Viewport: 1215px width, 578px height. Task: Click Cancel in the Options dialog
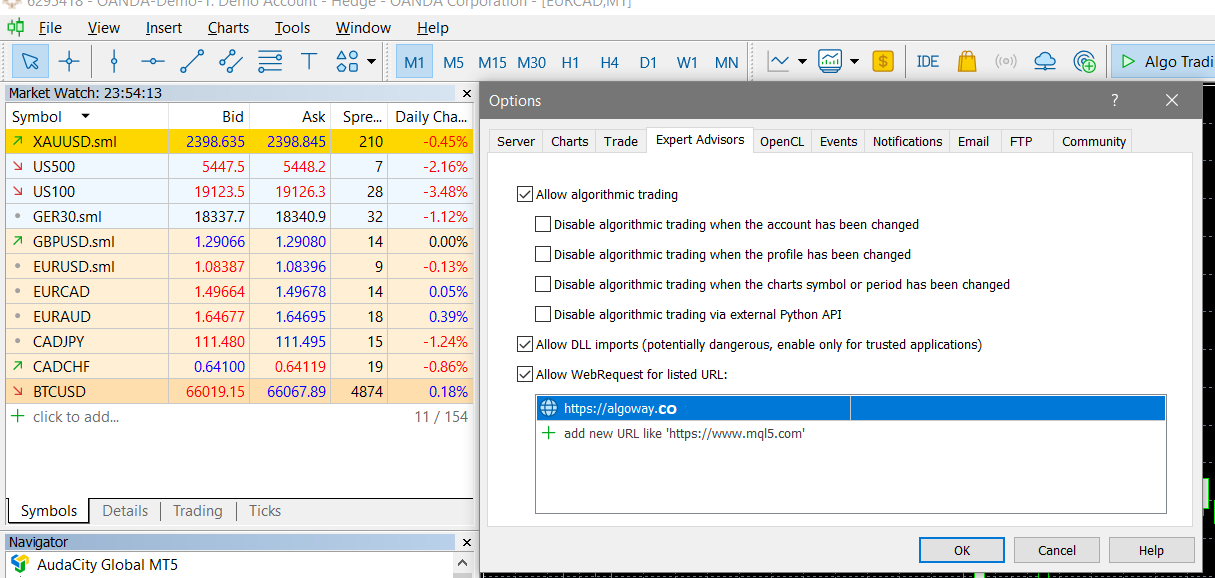[1057, 550]
